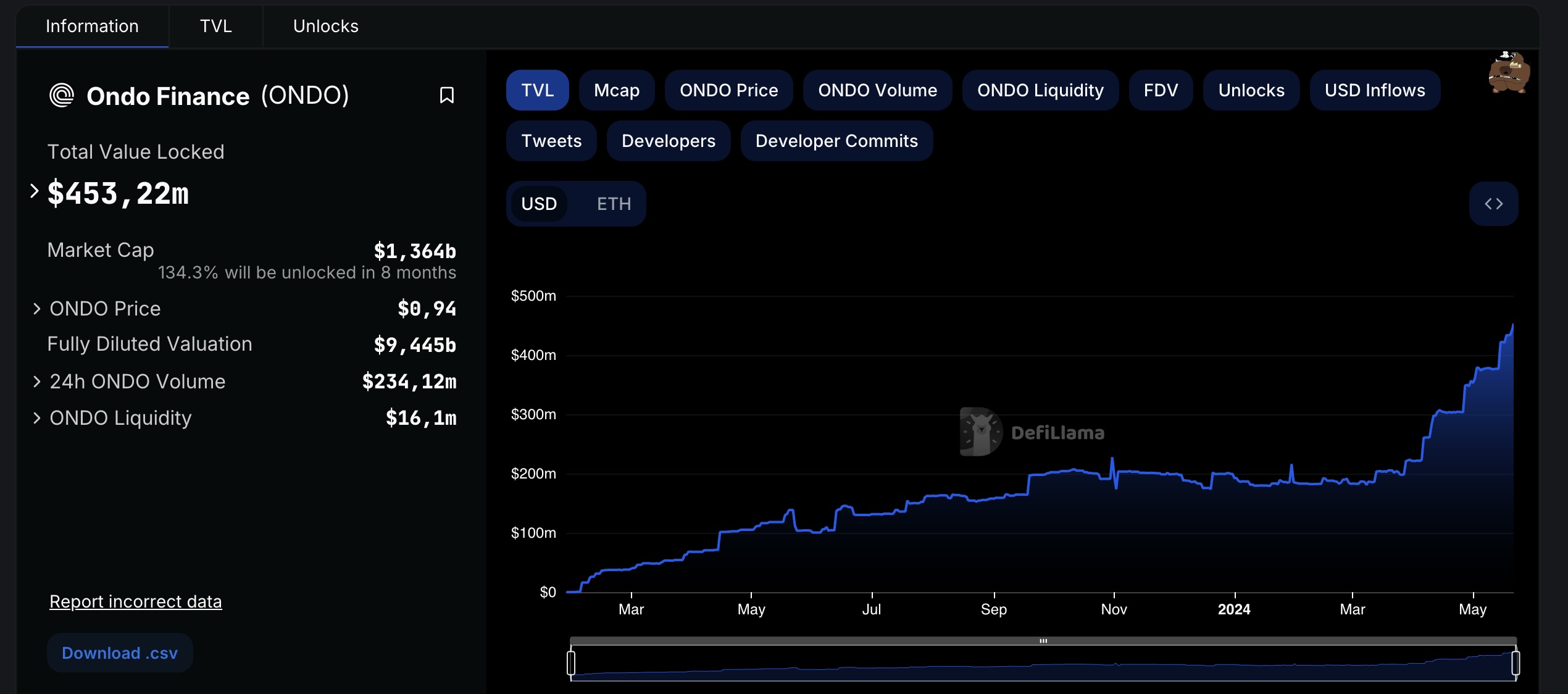Click the $16,1m liquidity value
This screenshot has height=694, width=1568.
(421, 417)
